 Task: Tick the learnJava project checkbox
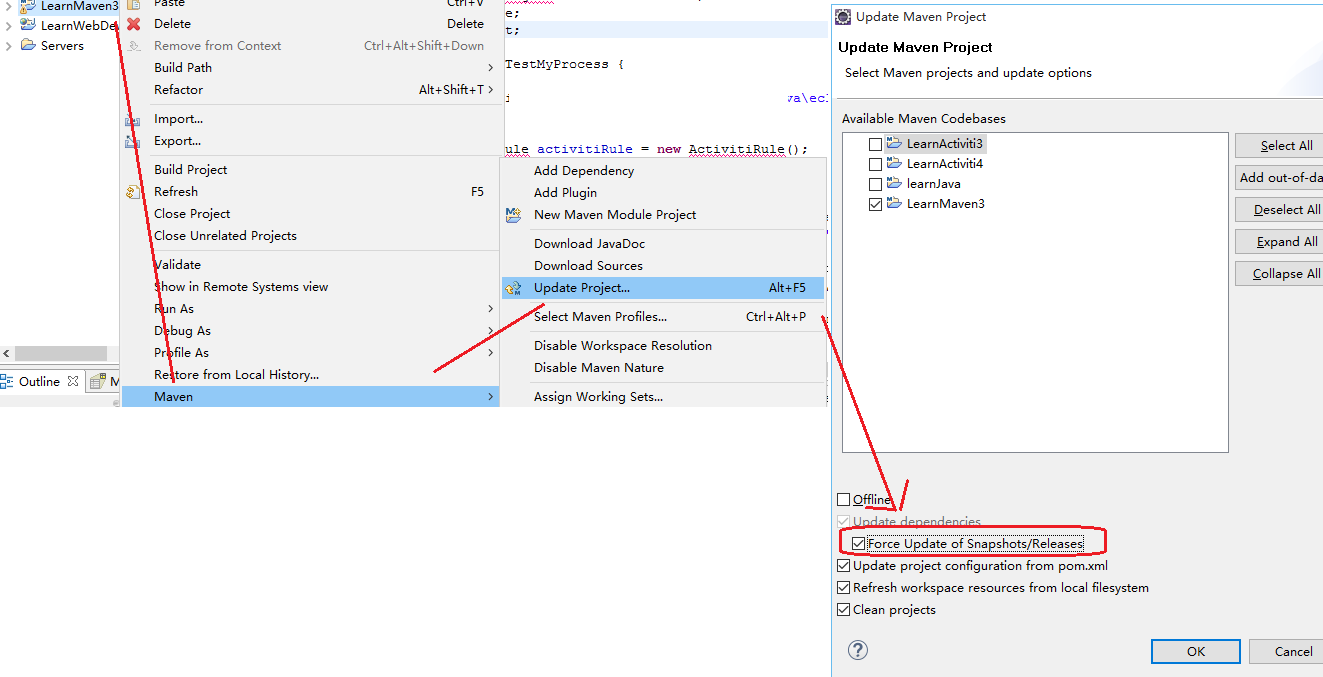(876, 184)
